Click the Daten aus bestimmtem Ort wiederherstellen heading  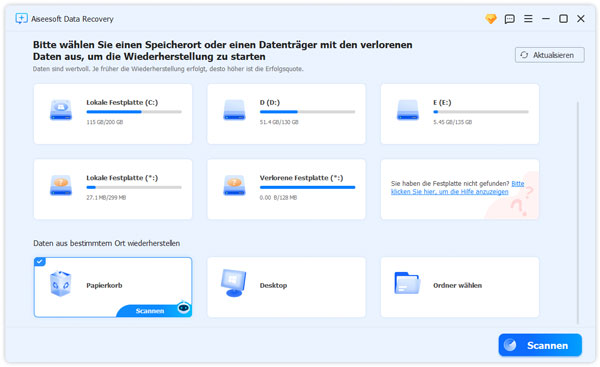[x=106, y=243]
